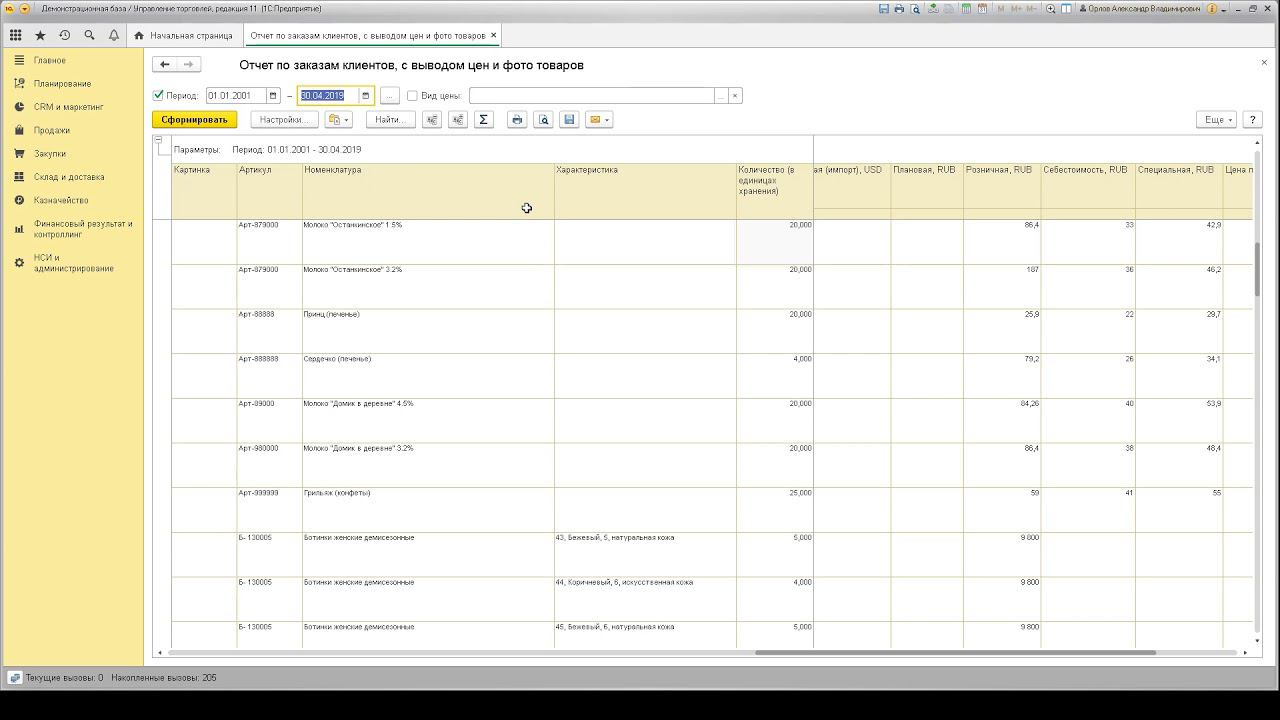Click the Найти... button
The width and height of the screenshot is (1280, 720).
(390, 120)
